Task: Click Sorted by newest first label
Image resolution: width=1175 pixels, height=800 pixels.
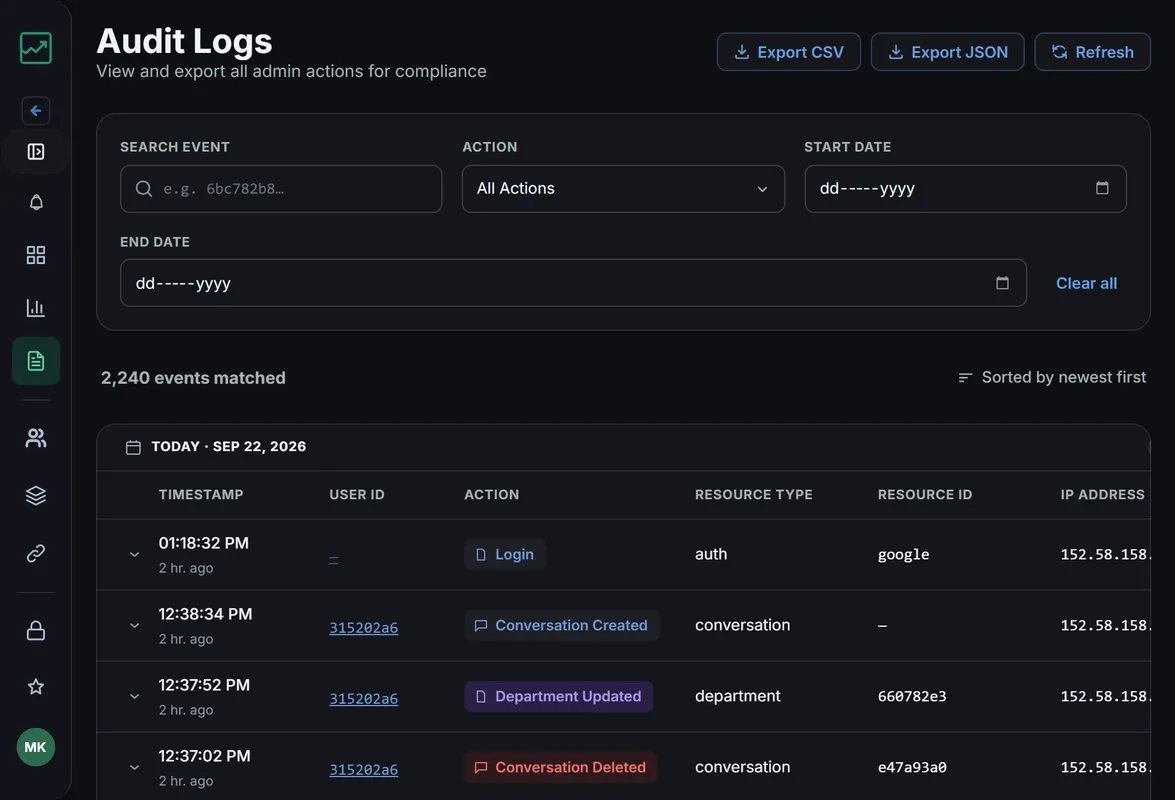Action: [1063, 378]
